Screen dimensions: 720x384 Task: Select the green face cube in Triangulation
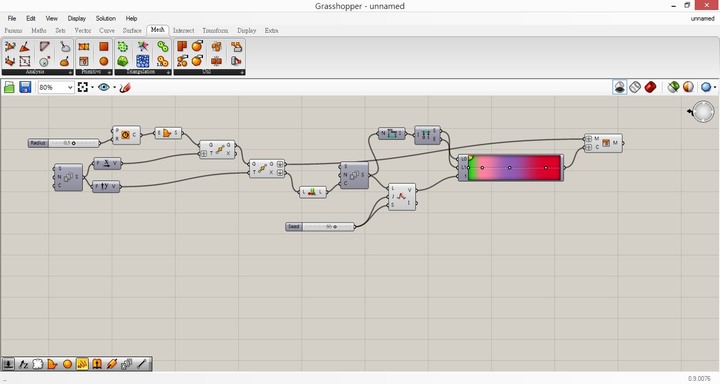pos(123,61)
